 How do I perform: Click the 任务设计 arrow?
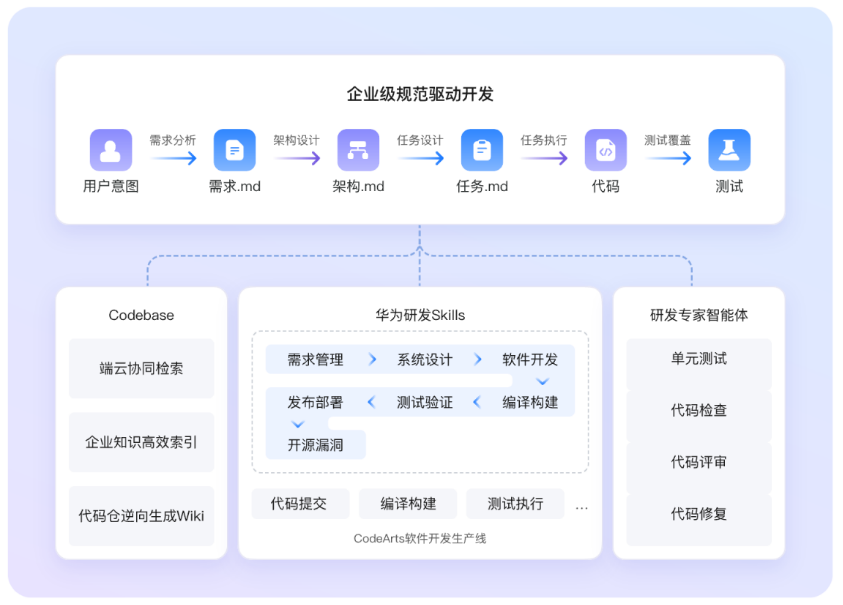coord(421,158)
